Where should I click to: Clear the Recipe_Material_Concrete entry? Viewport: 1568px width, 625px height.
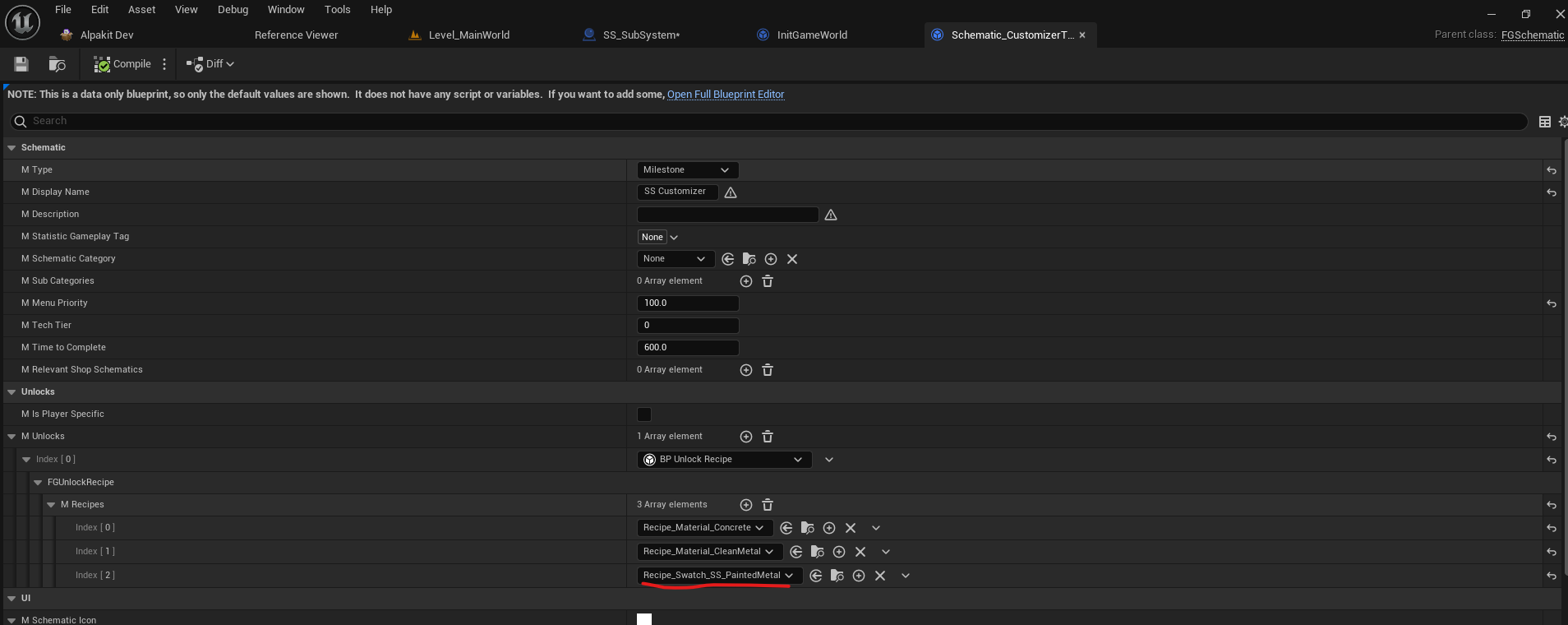851,528
